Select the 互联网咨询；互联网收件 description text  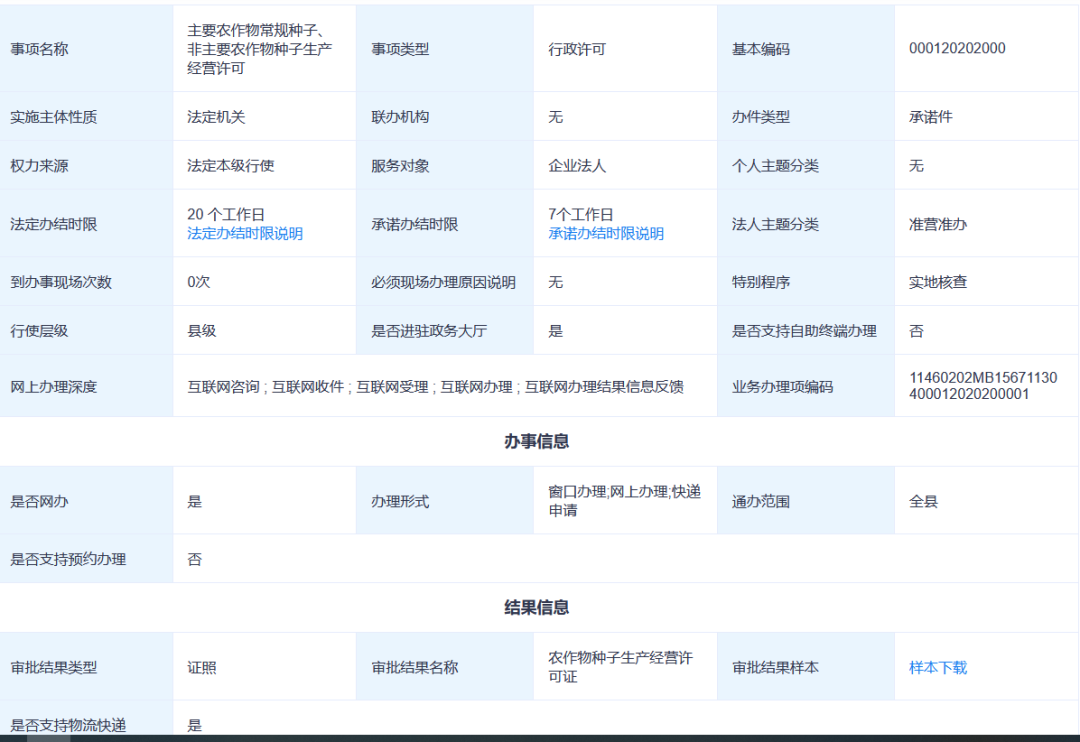(435, 387)
